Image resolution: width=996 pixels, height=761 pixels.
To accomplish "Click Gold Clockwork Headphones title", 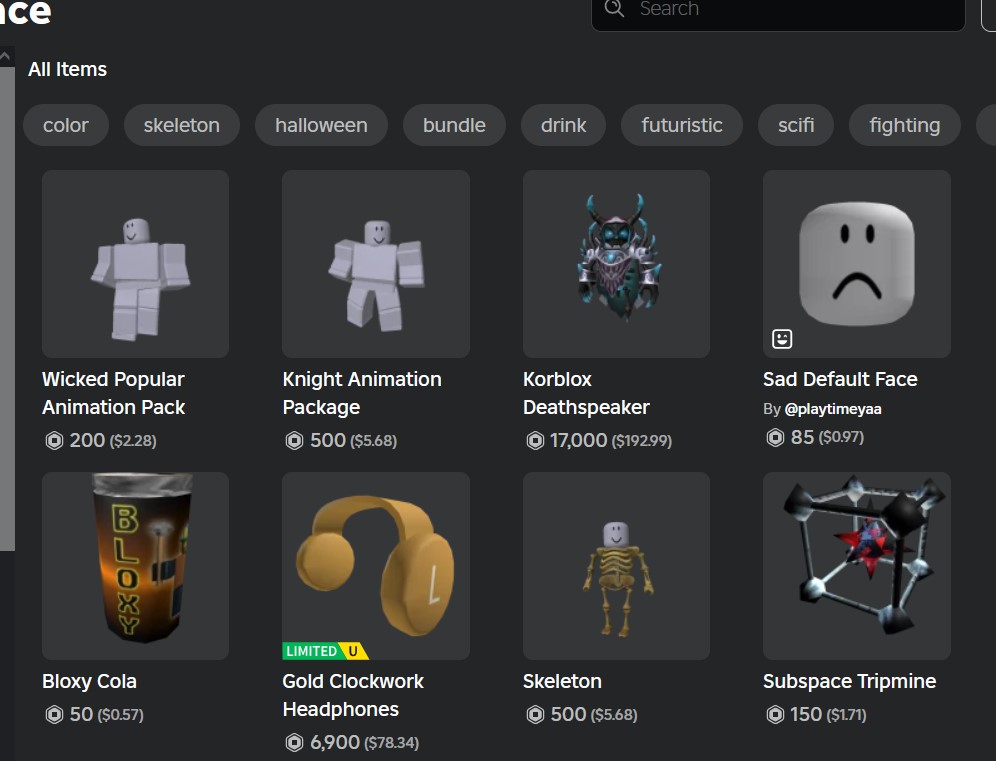I will pyautogui.click(x=353, y=695).
